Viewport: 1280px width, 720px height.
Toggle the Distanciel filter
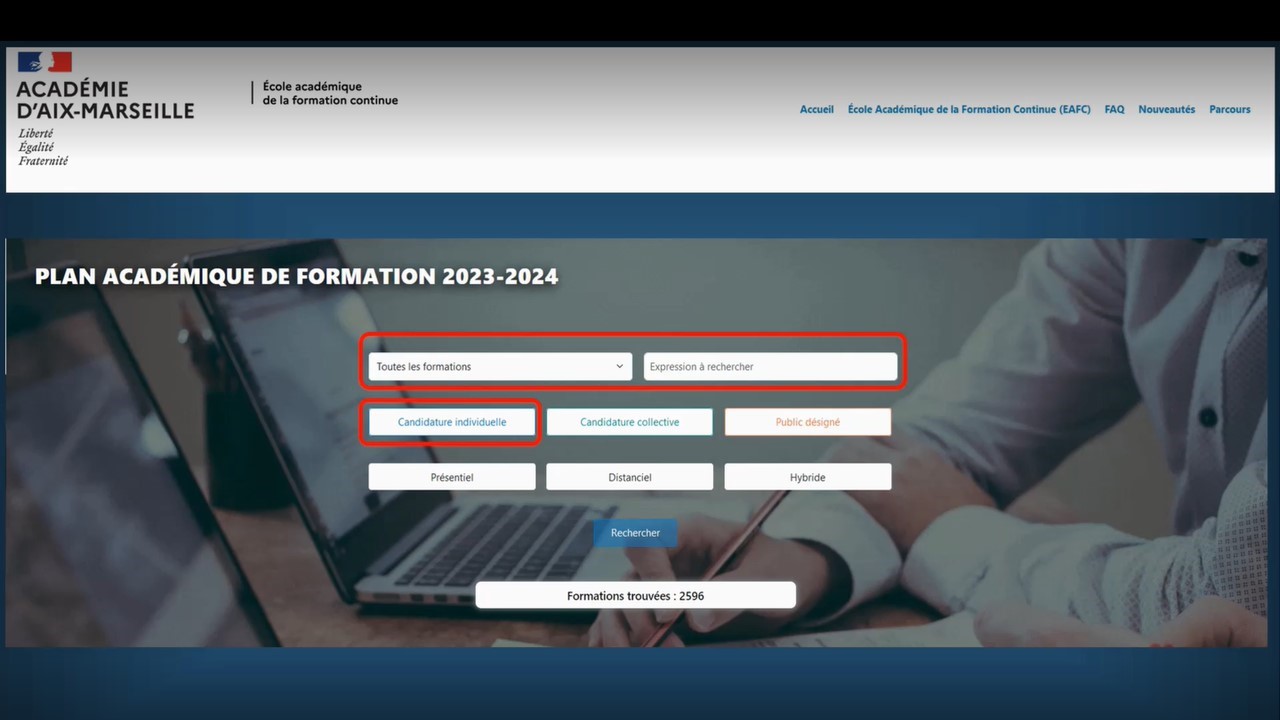(x=630, y=477)
